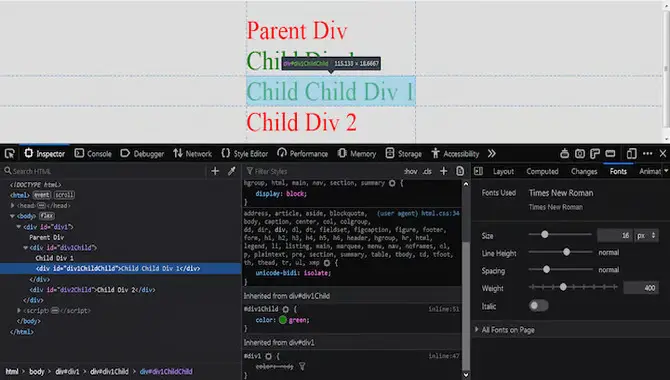Show more tools chevron
Screen dimensions: 670x380
pos(491,153)
